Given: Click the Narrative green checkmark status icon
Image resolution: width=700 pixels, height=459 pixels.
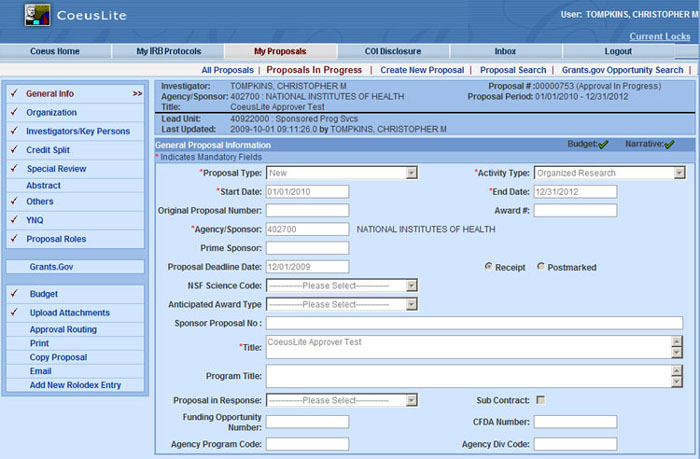Looking at the screenshot, I should coord(669,145).
